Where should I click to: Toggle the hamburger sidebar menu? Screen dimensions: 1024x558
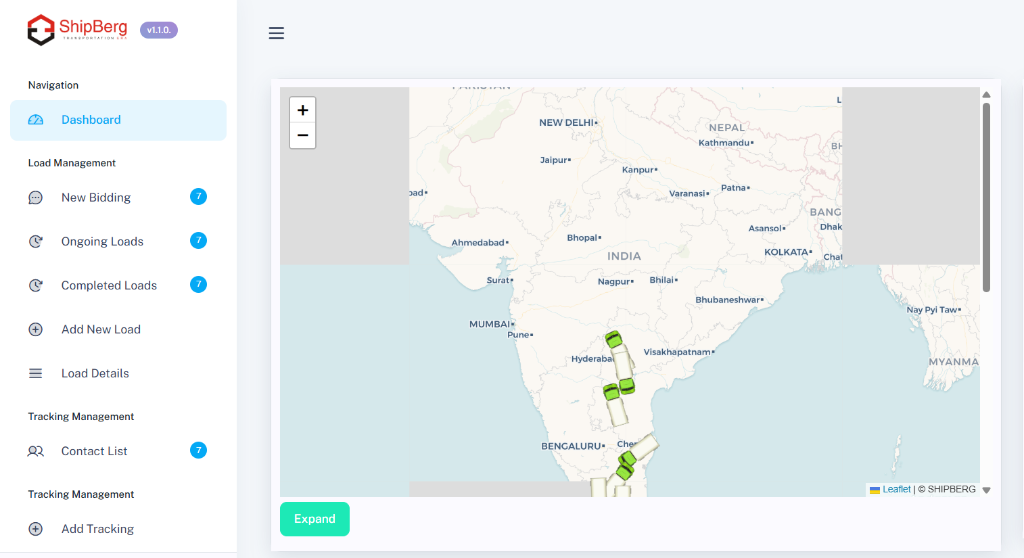[277, 33]
